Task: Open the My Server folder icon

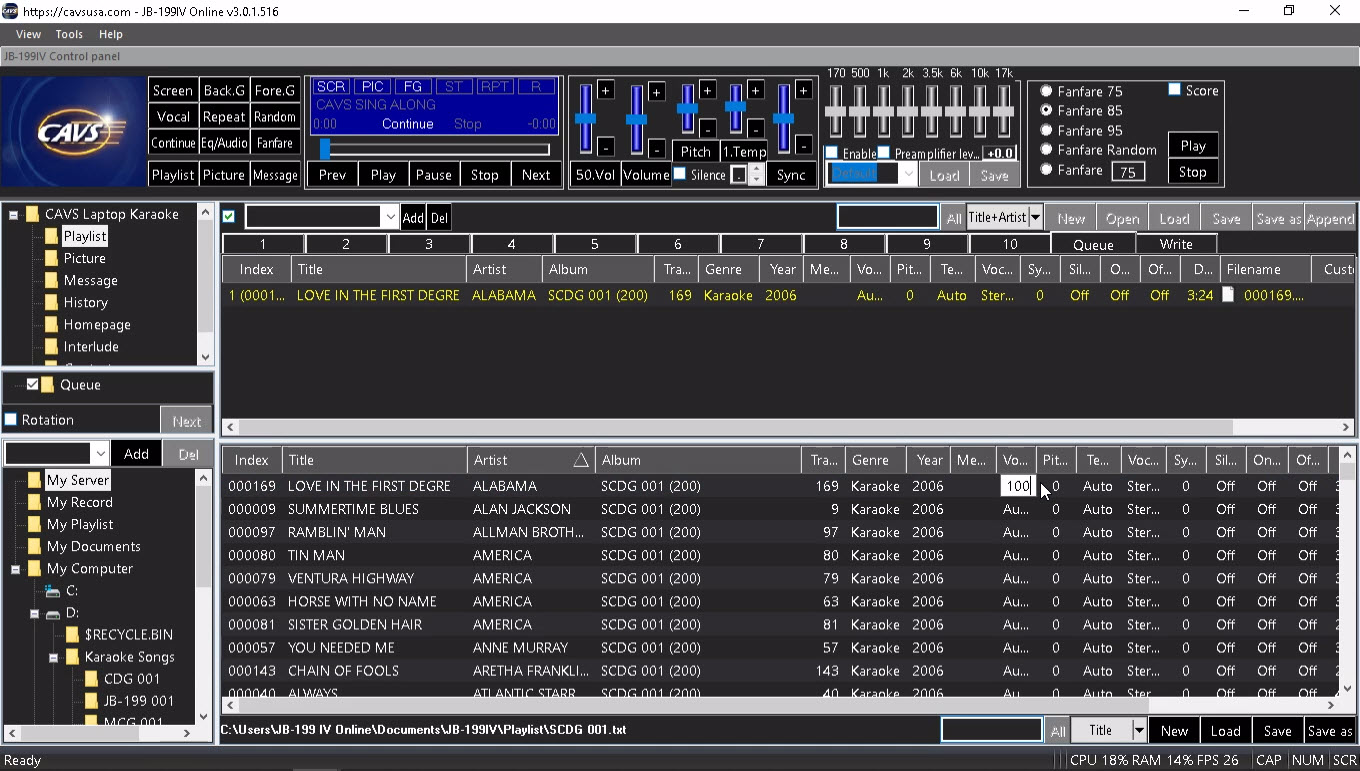Action: pyautogui.click(x=34, y=480)
